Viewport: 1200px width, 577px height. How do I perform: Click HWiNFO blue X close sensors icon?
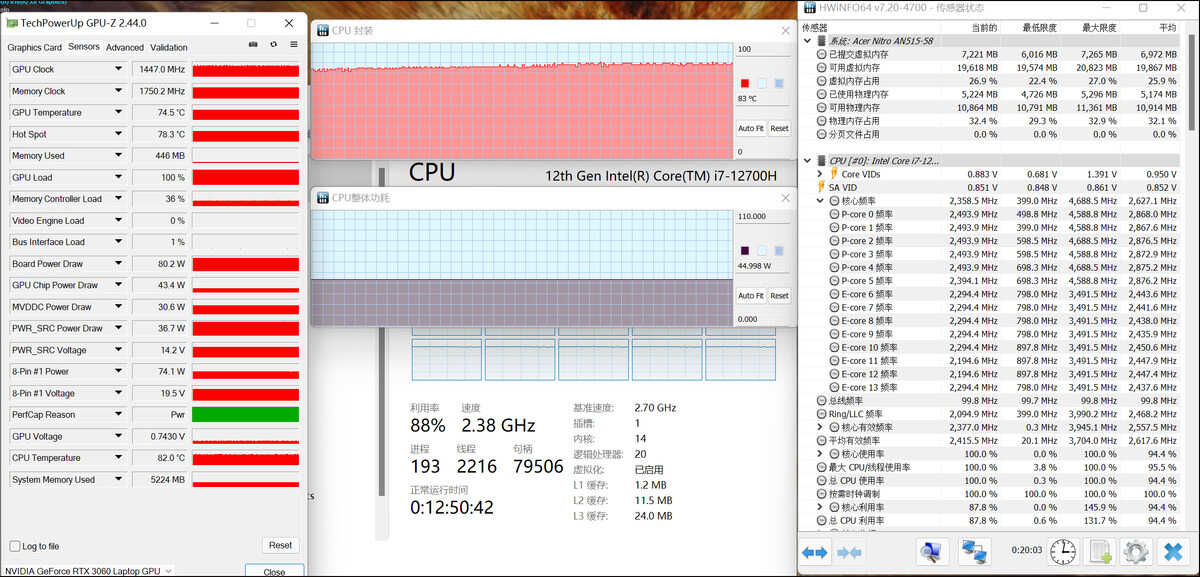pos(1172,551)
